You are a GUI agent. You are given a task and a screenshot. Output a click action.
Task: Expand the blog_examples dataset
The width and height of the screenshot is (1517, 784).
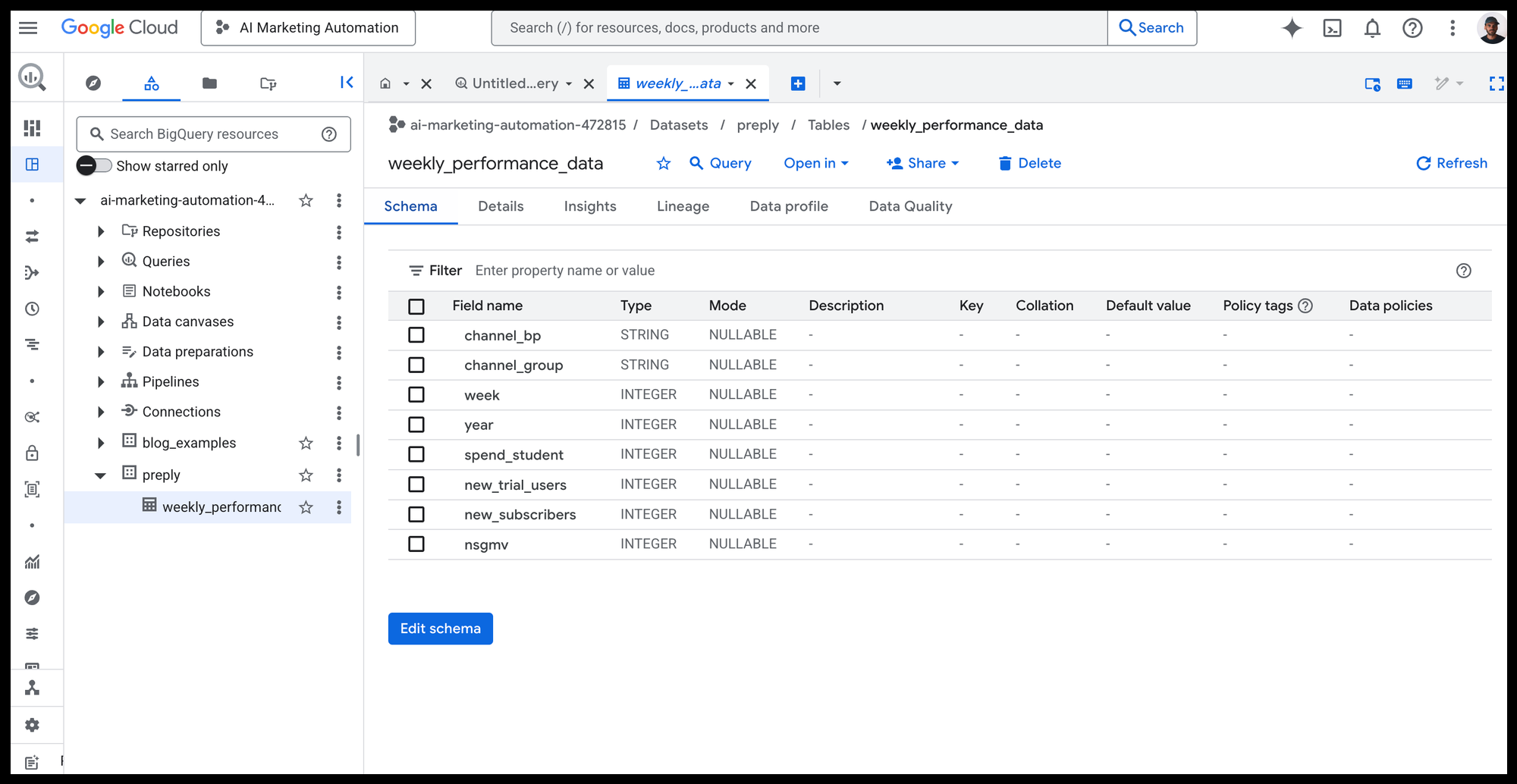pos(101,443)
